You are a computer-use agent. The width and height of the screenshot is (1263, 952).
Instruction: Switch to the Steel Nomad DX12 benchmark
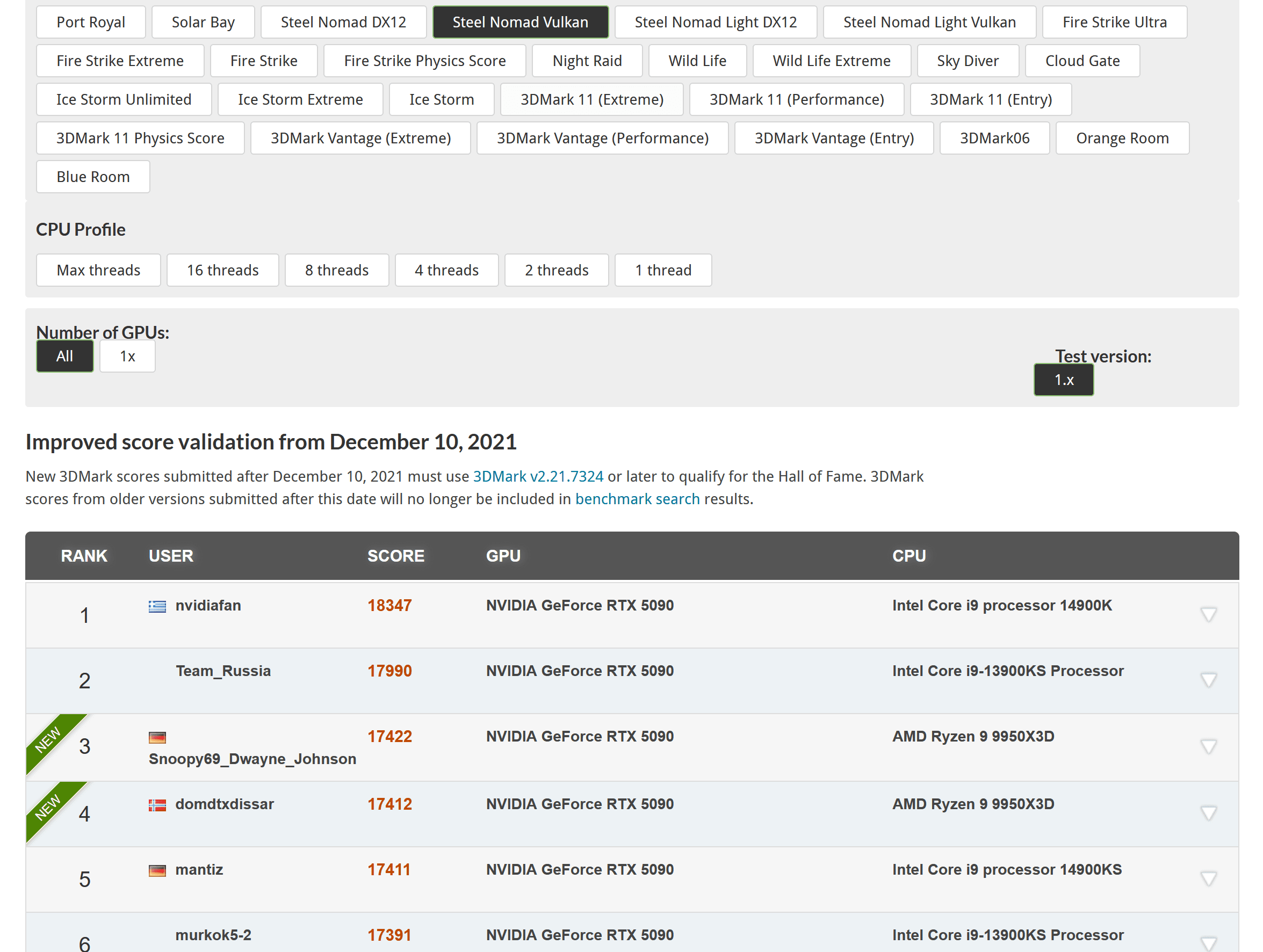click(x=343, y=22)
